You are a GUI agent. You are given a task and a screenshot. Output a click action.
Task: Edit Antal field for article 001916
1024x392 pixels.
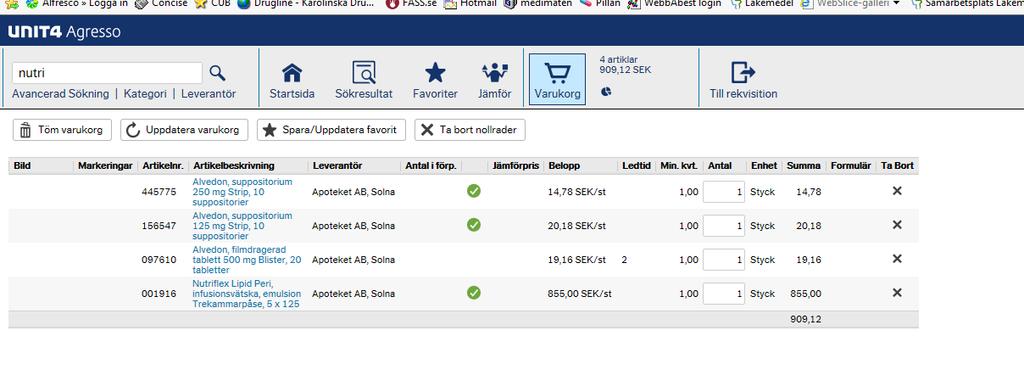pos(724,294)
